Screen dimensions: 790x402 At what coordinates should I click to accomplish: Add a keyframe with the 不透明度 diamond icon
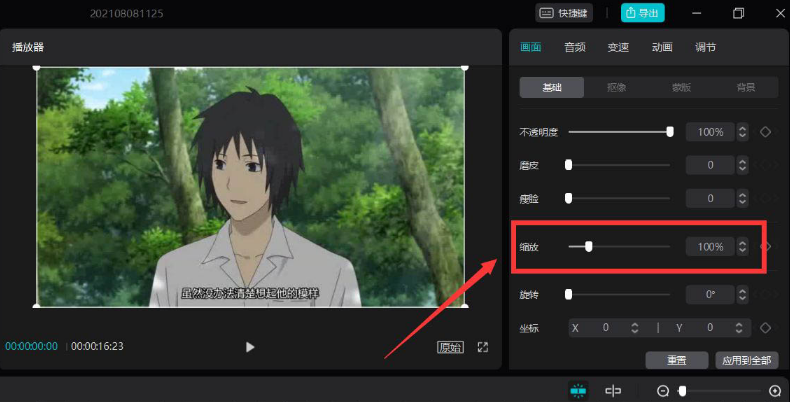(765, 132)
